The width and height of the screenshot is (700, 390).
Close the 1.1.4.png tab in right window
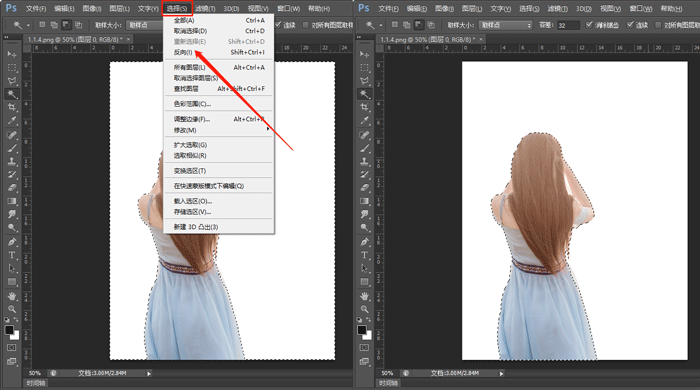coord(481,39)
